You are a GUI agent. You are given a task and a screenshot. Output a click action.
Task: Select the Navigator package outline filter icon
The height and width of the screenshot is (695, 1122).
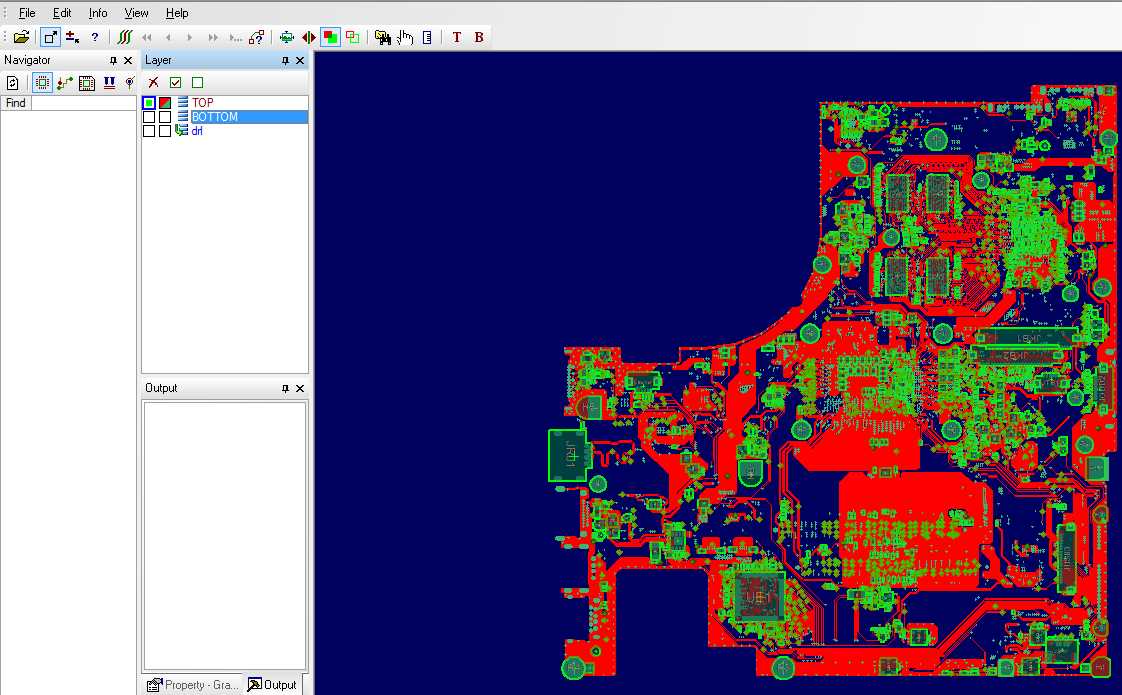[87, 84]
